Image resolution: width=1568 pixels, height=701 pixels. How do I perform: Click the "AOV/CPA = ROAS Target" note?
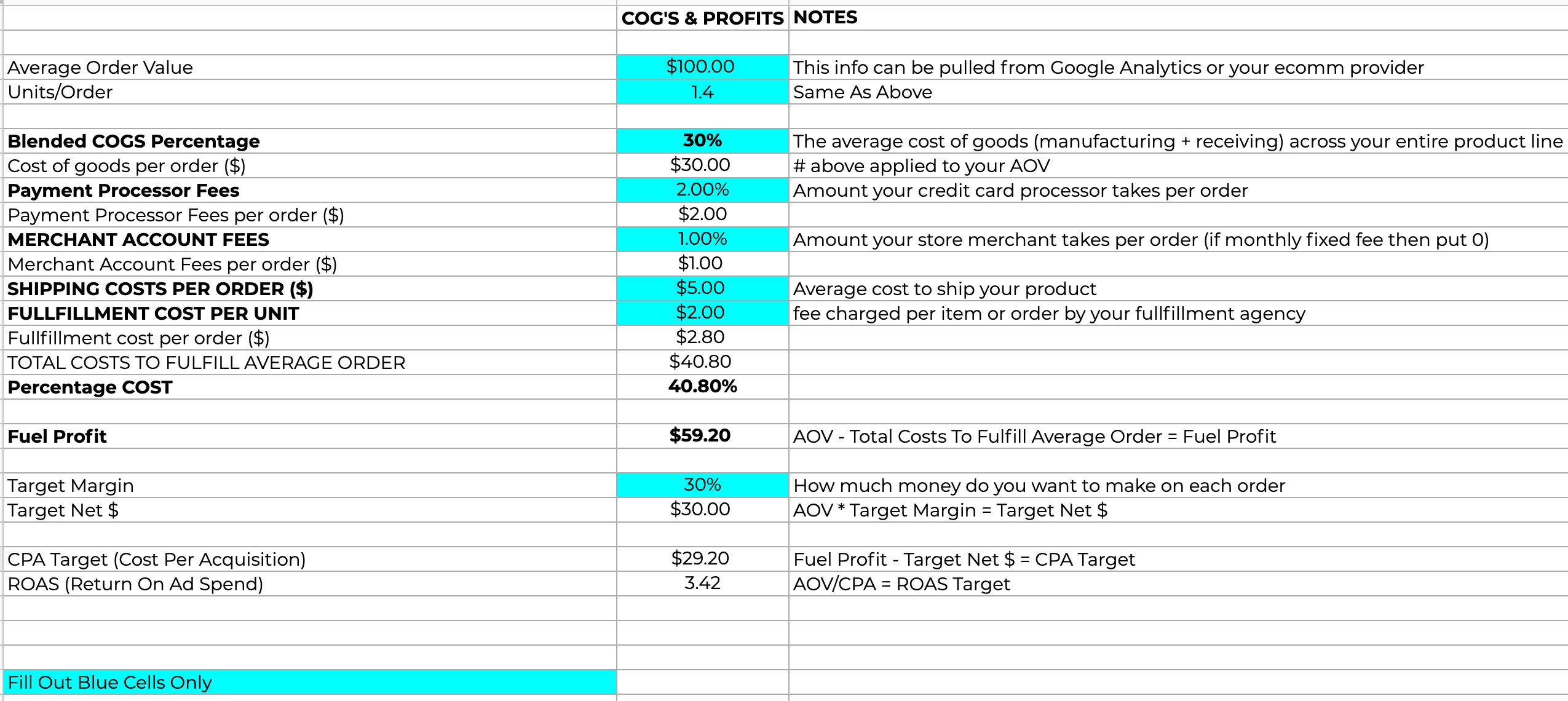click(x=901, y=584)
